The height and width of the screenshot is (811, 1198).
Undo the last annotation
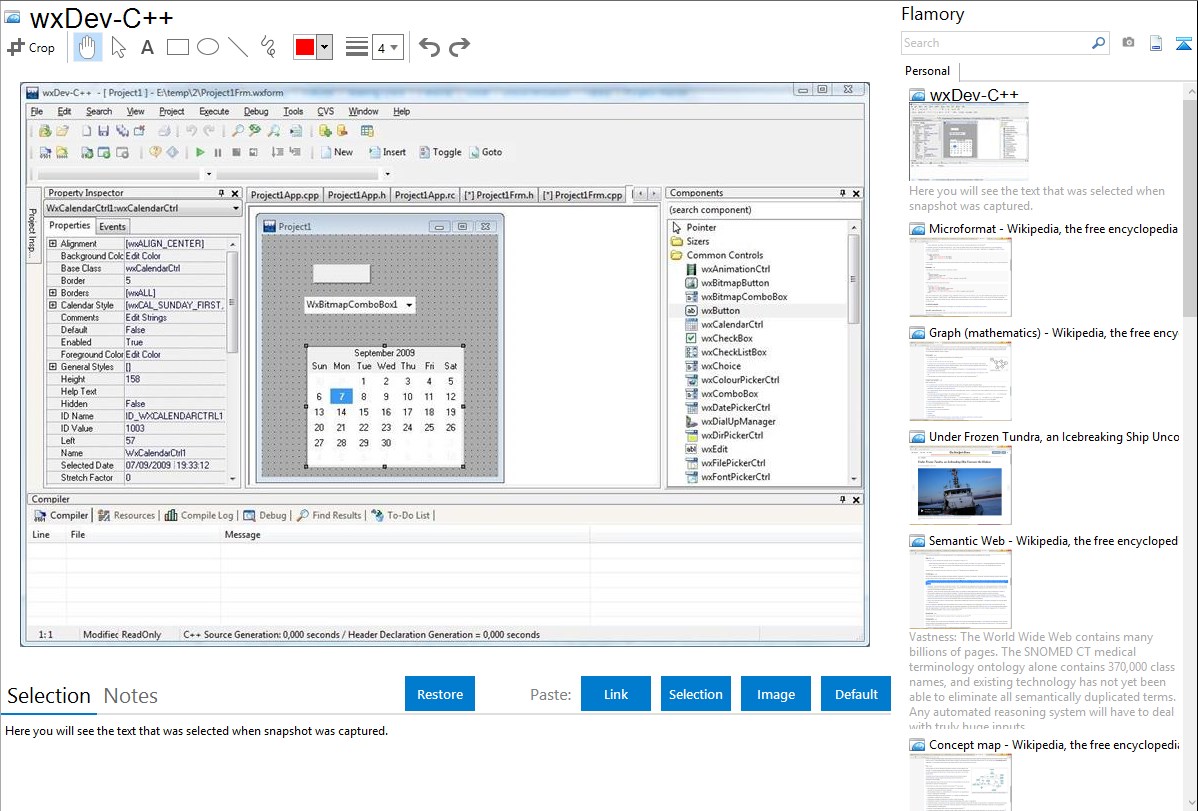429,47
